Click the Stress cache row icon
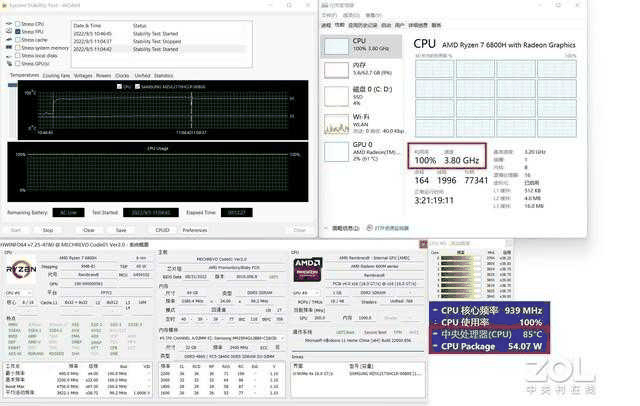Image resolution: width=640 pixels, height=406 pixels. [9, 40]
